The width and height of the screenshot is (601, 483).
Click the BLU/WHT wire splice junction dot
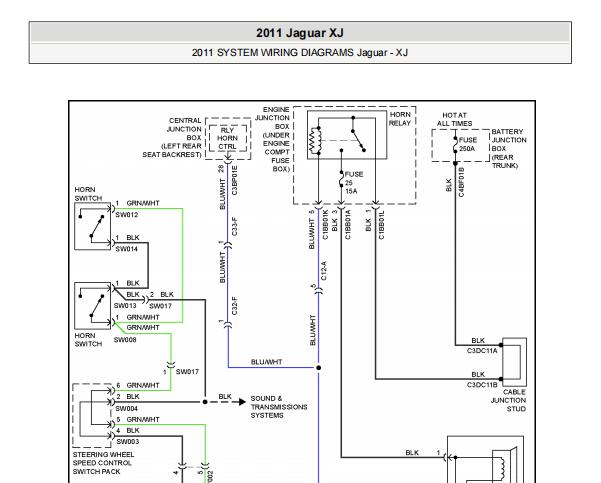[x=319, y=368]
